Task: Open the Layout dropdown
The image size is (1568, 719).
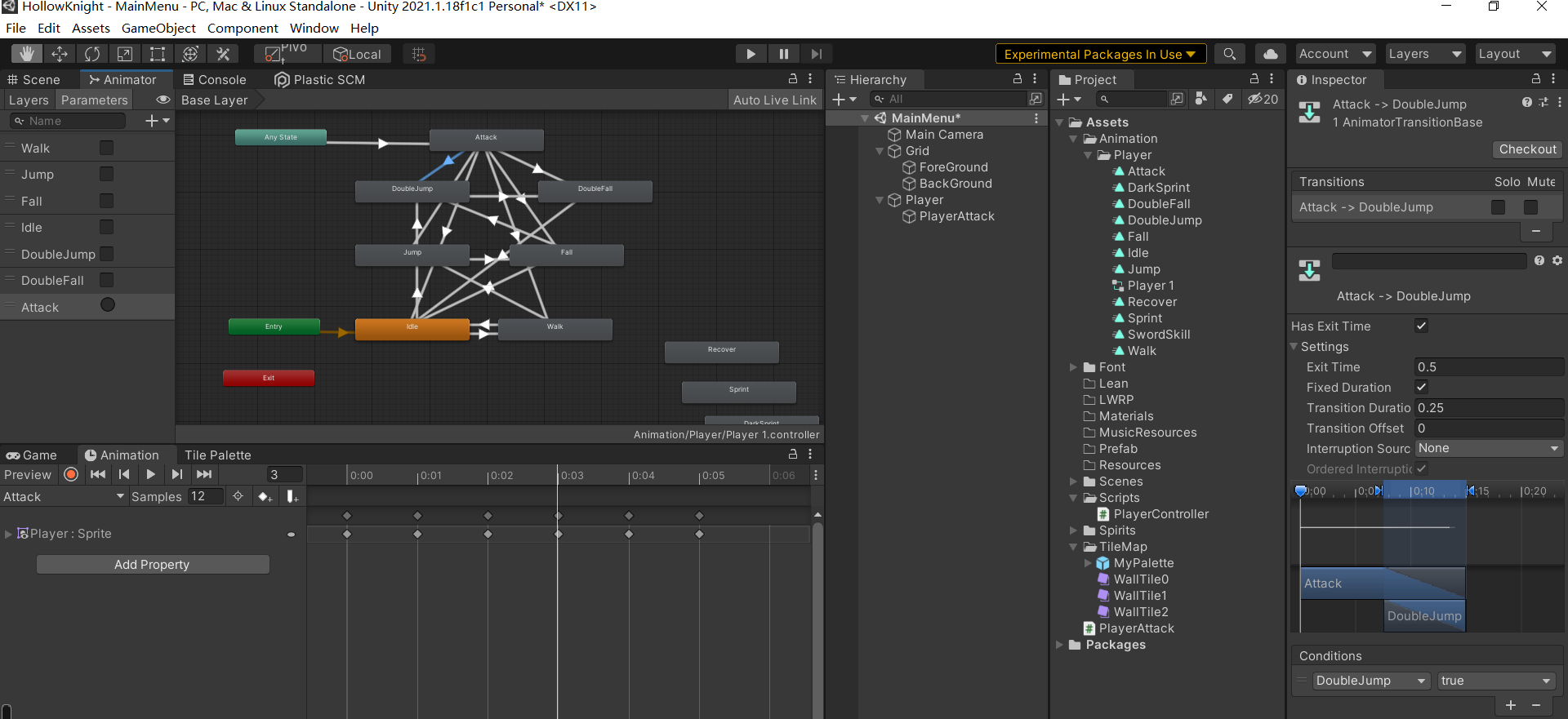Action: pos(1515,54)
